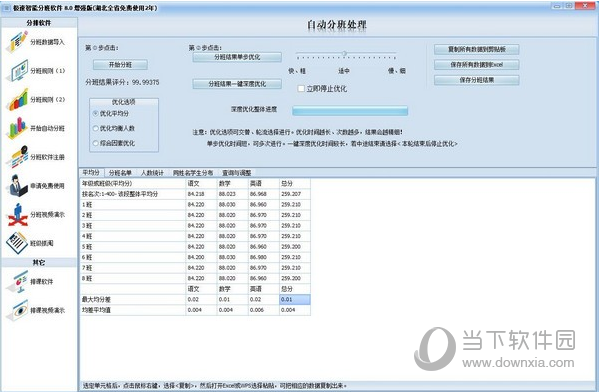Switch to 人数统计 tab
The image size is (599, 392).
(x=152, y=173)
